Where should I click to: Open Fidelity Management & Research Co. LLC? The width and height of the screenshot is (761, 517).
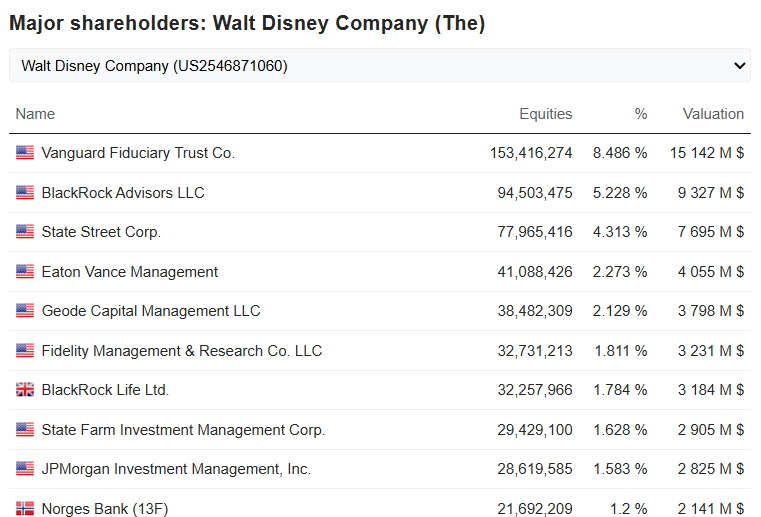(x=182, y=351)
